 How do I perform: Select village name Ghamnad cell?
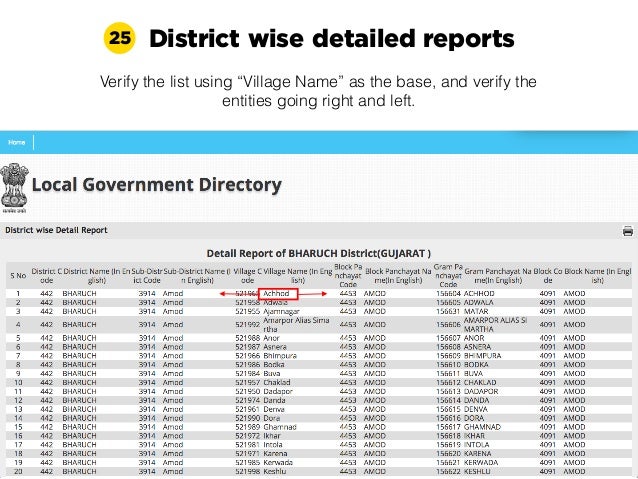coord(280,427)
